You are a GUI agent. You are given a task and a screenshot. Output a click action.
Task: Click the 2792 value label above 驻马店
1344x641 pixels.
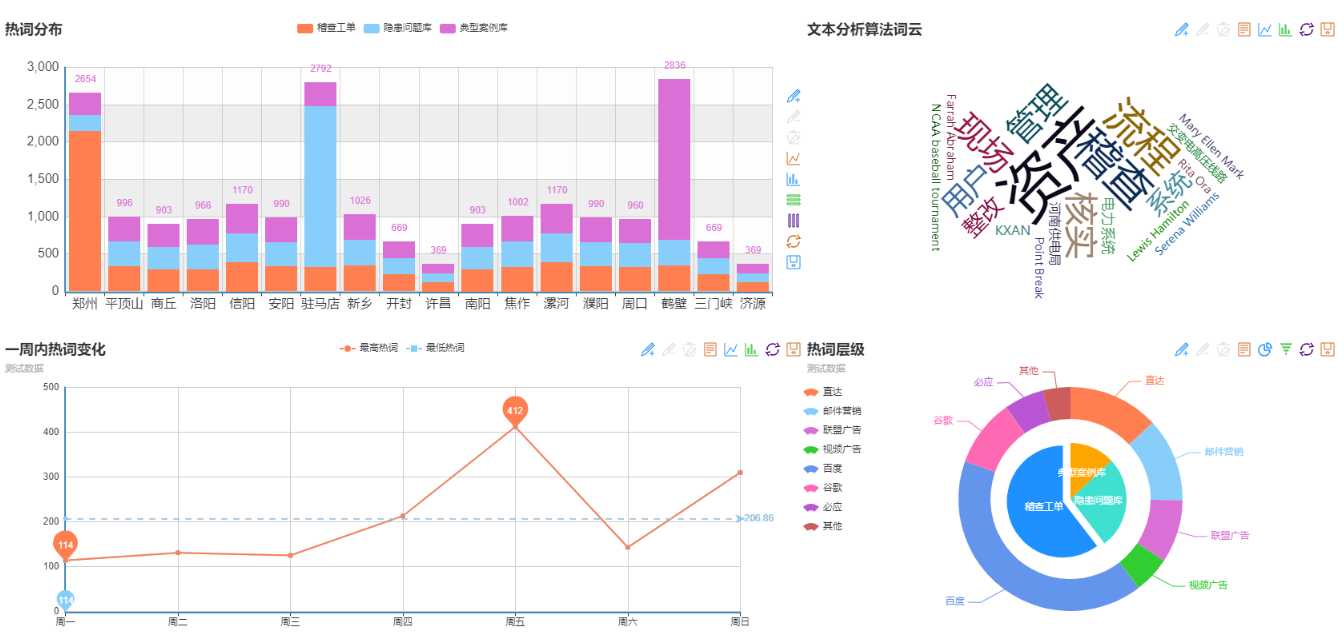(x=320, y=69)
